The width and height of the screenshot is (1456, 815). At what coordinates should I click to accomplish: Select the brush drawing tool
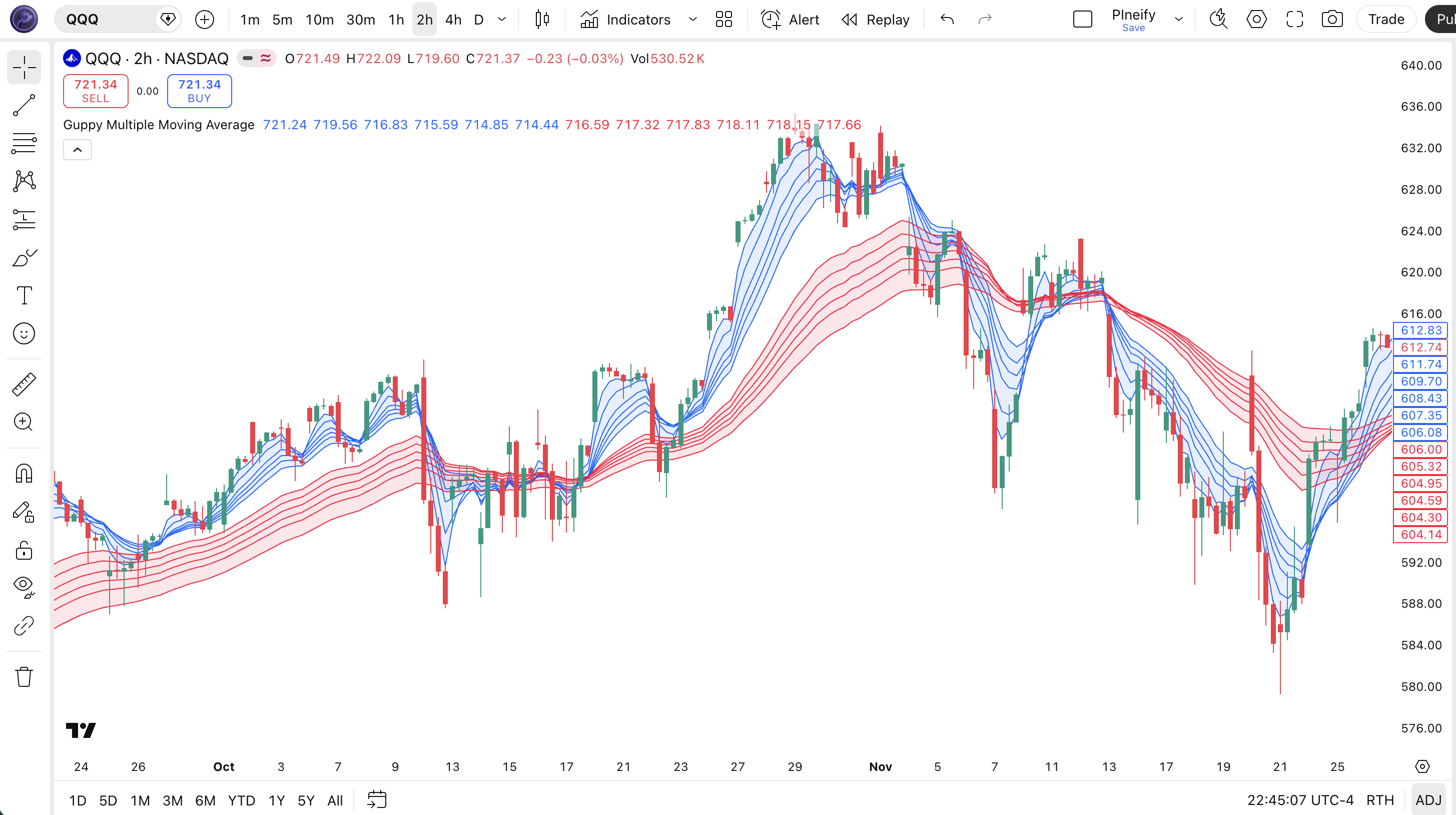point(24,257)
